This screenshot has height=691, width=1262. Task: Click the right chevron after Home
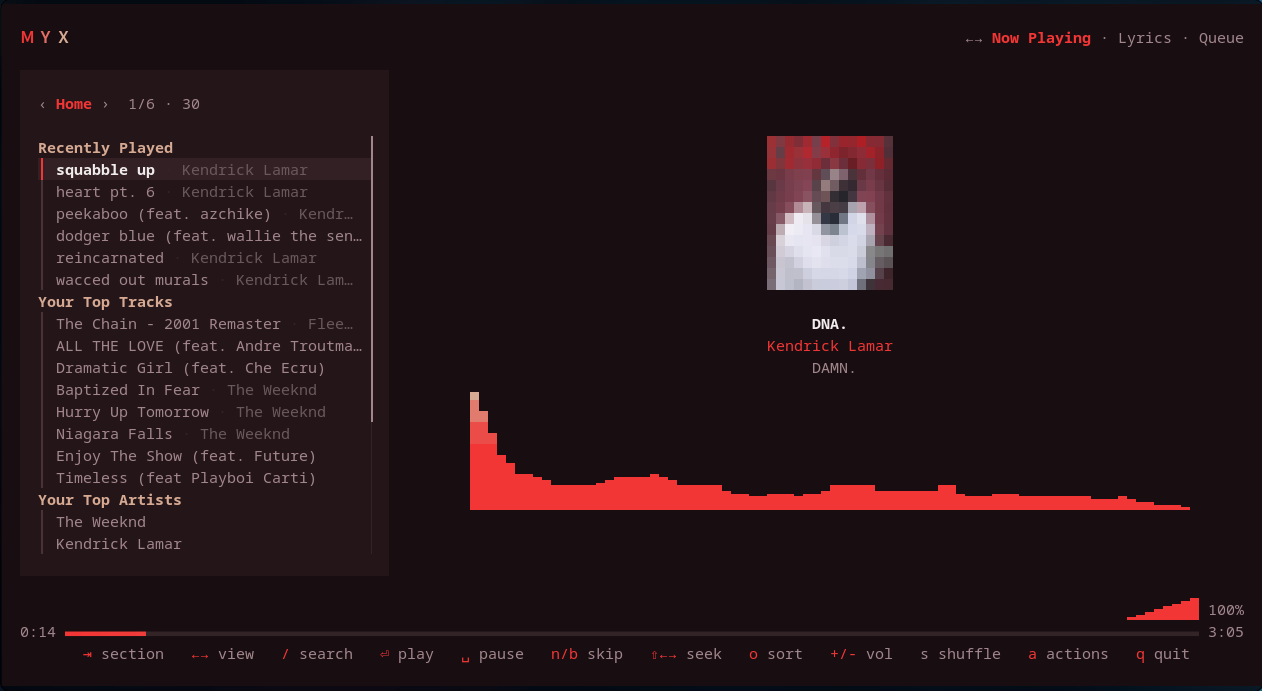pos(105,104)
